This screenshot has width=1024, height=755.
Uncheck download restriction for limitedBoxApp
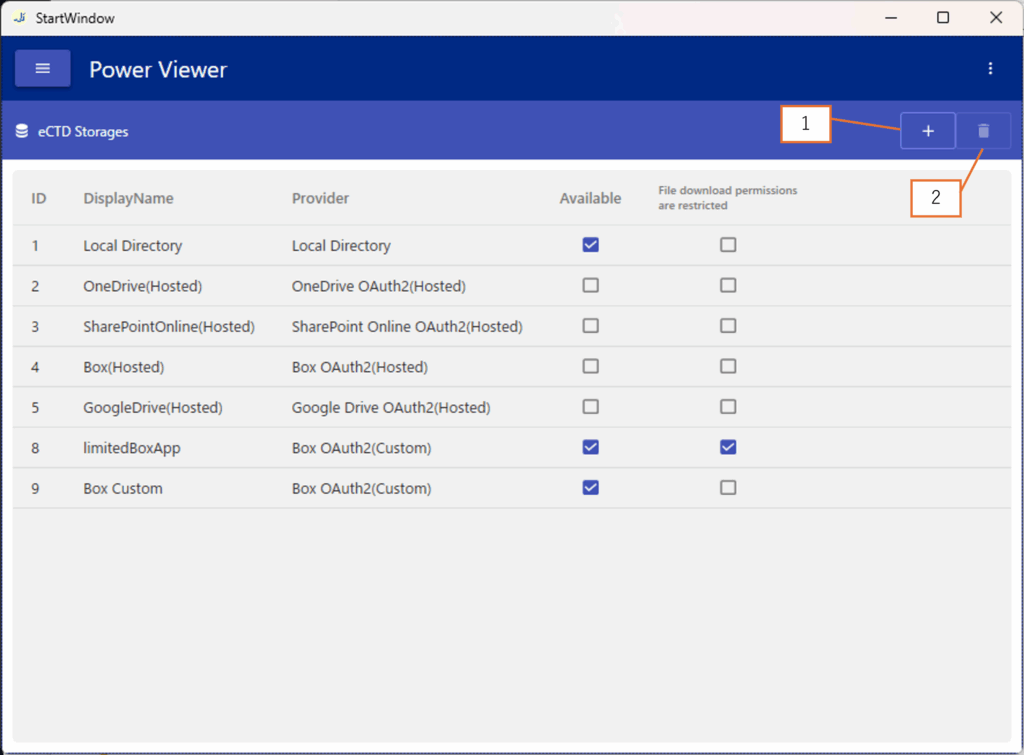point(728,447)
